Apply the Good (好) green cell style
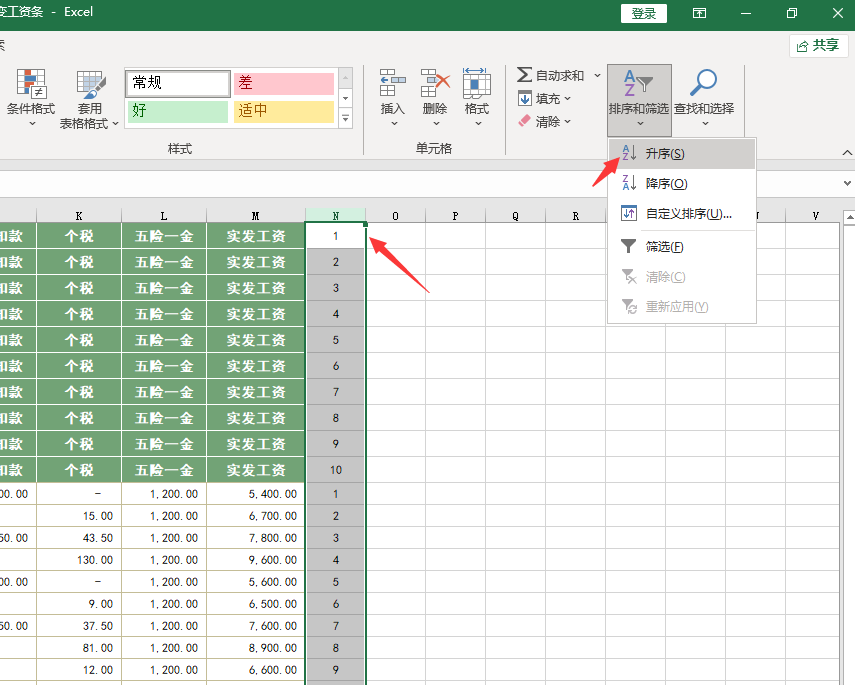The width and height of the screenshot is (855, 685). click(177, 111)
